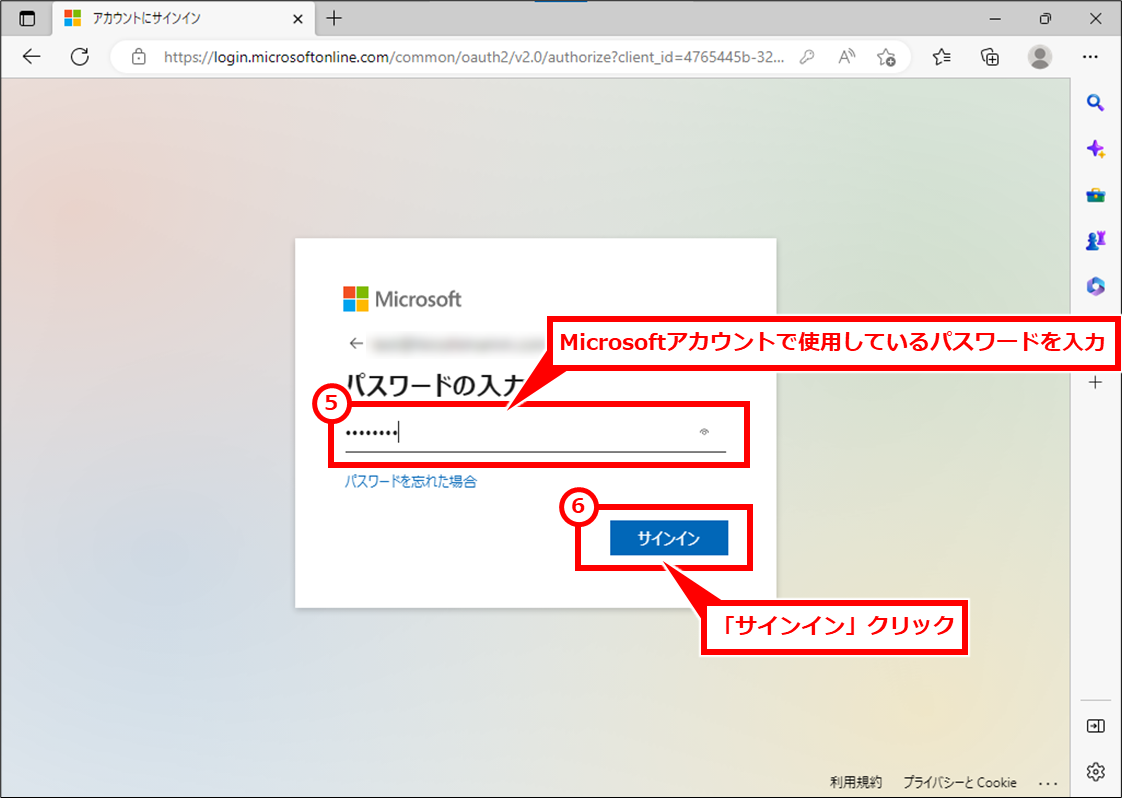1126x798 pixels.
Task: Click the パスワードを忘れた場合 link
Action: coord(411,481)
